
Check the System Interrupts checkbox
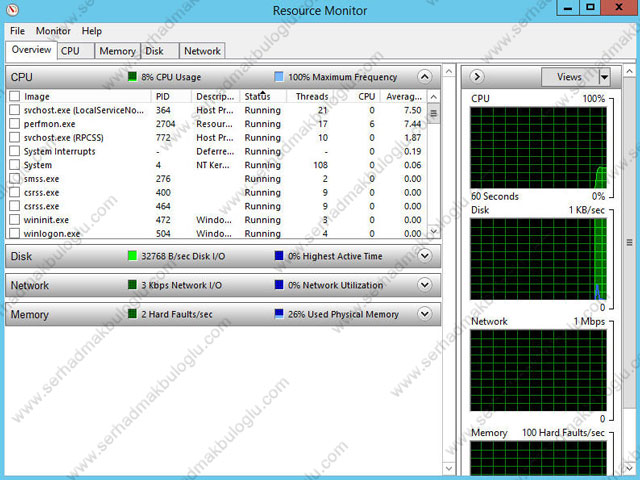coord(14,151)
